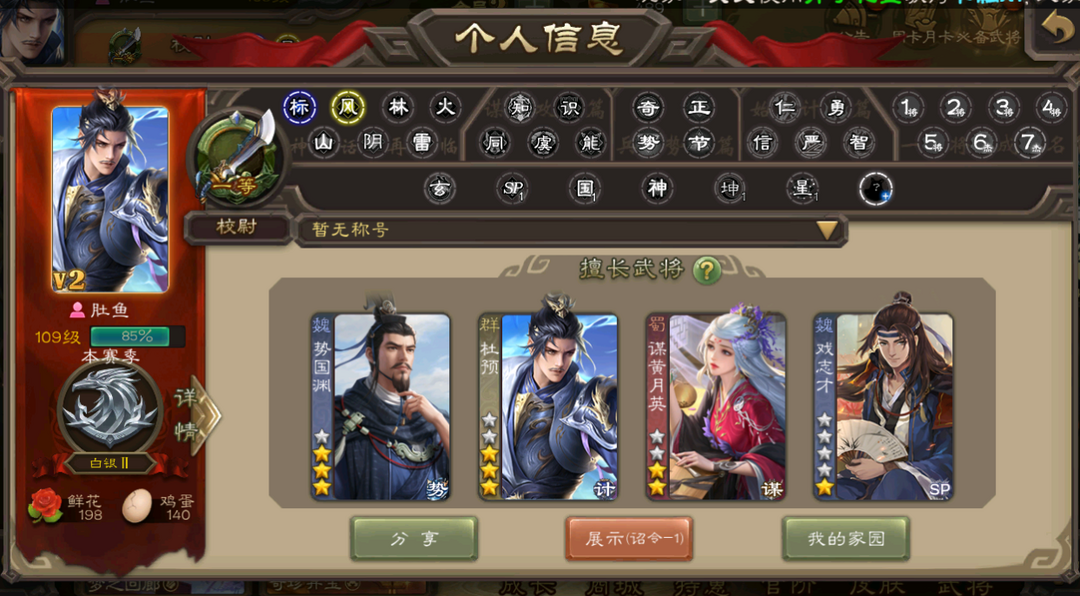Click the 神 collection badge

[x=657, y=187]
